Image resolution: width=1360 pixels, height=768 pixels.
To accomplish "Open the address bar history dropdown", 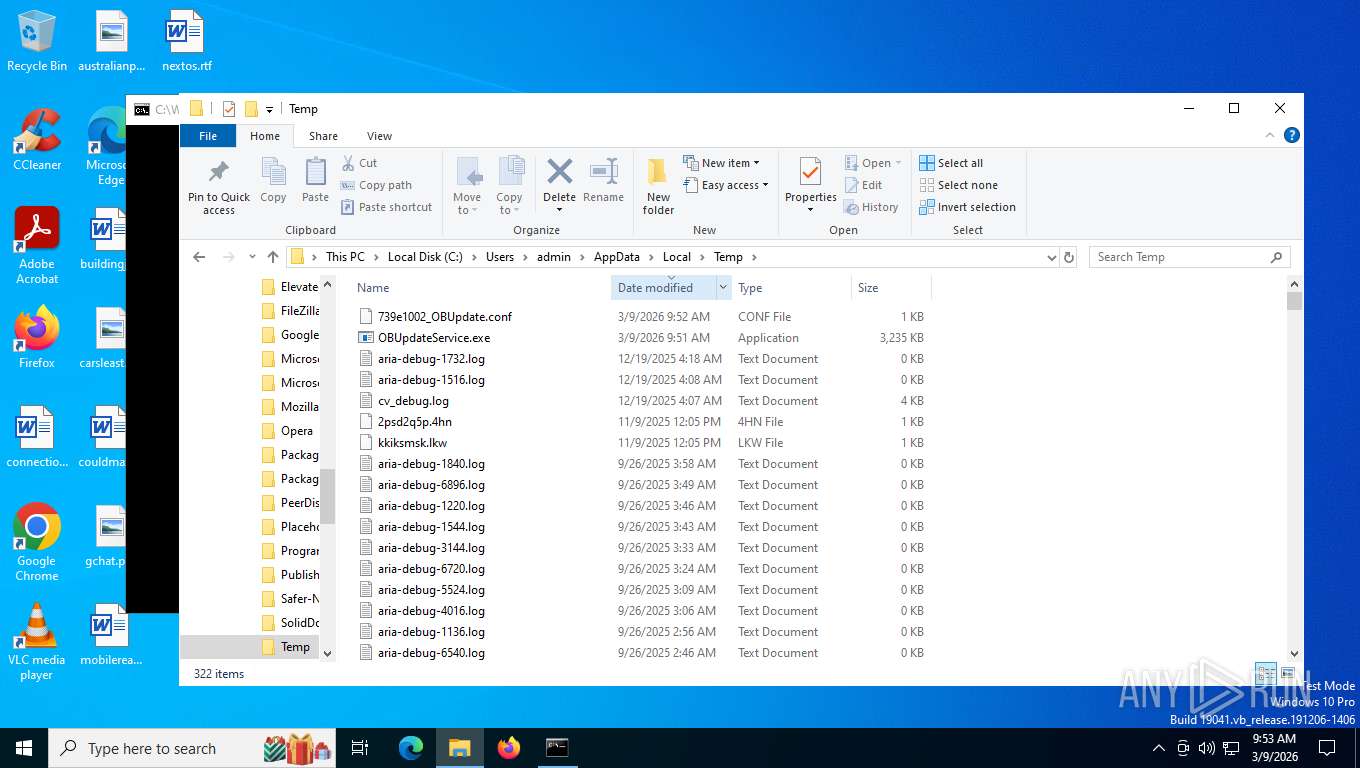I will click(1051, 257).
